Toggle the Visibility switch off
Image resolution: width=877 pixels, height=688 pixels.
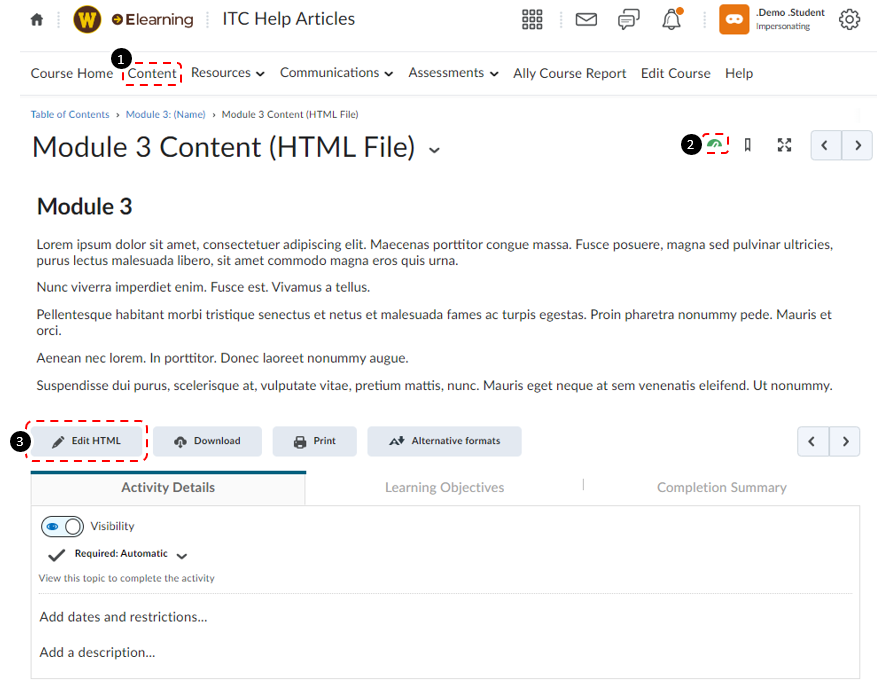pyautogui.click(x=62, y=526)
